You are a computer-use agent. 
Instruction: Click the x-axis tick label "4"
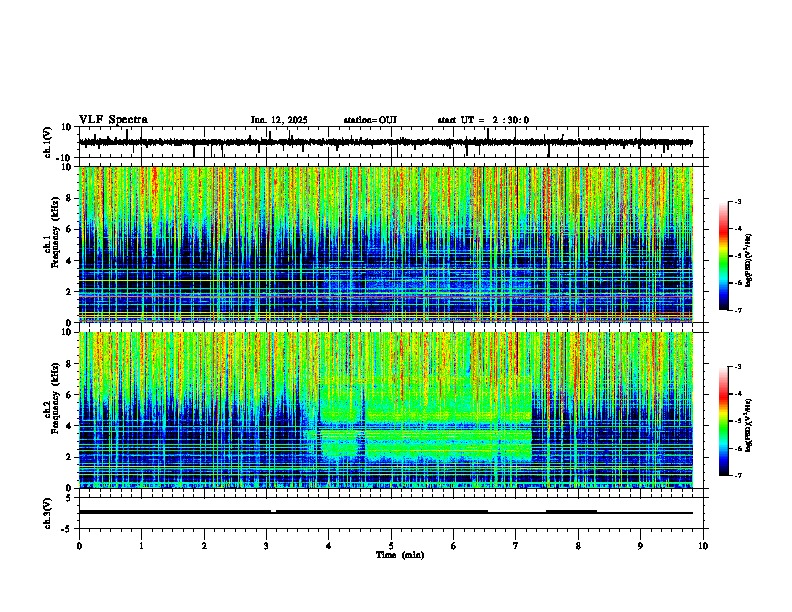coord(329,546)
